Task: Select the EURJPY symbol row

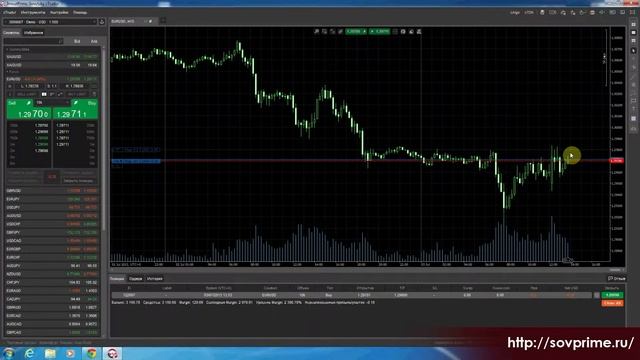Action: (51, 199)
